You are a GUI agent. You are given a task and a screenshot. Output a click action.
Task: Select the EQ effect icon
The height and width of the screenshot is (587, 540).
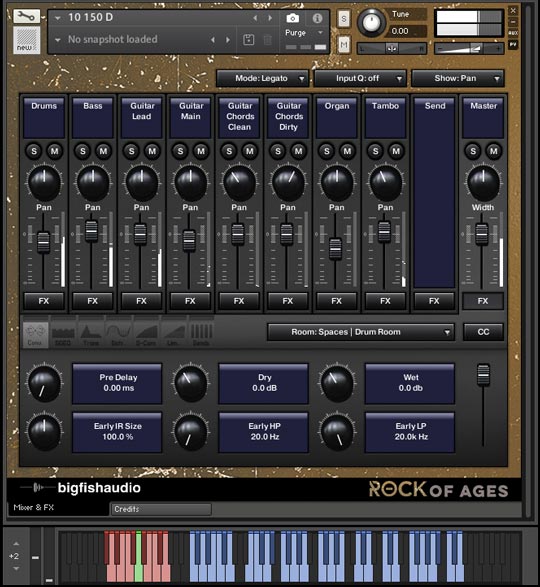tap(63, 335)
